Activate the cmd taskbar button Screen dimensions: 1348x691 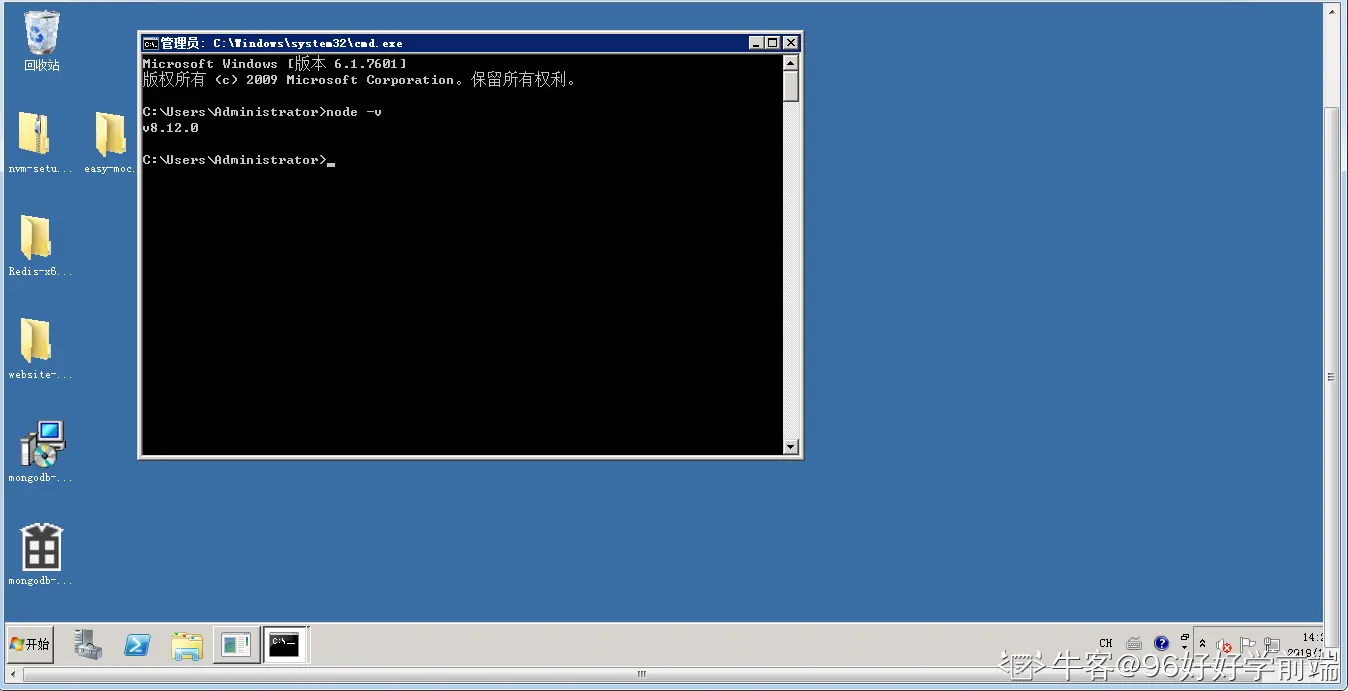pyautogui.click(x=285, y=645)
